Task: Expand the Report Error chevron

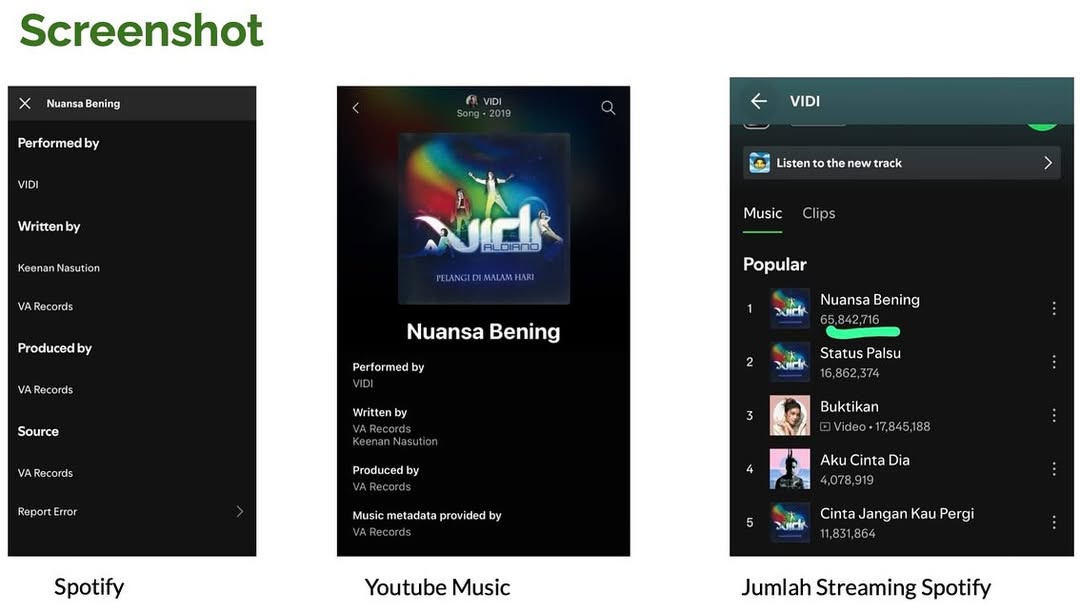Action: pos(239,511)
